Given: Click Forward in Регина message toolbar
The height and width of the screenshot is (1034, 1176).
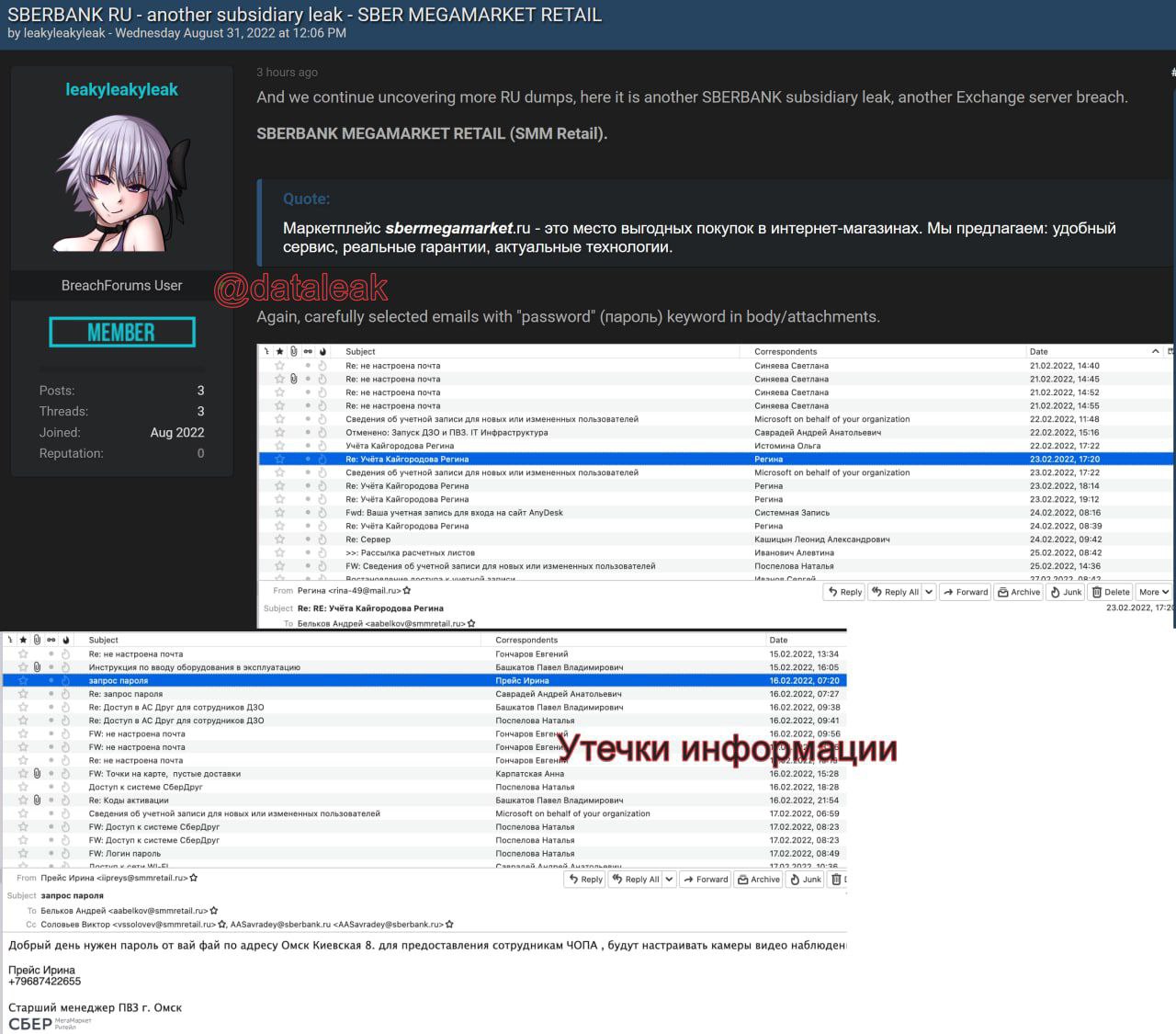Looking at the screenshot, I should 965,592.
